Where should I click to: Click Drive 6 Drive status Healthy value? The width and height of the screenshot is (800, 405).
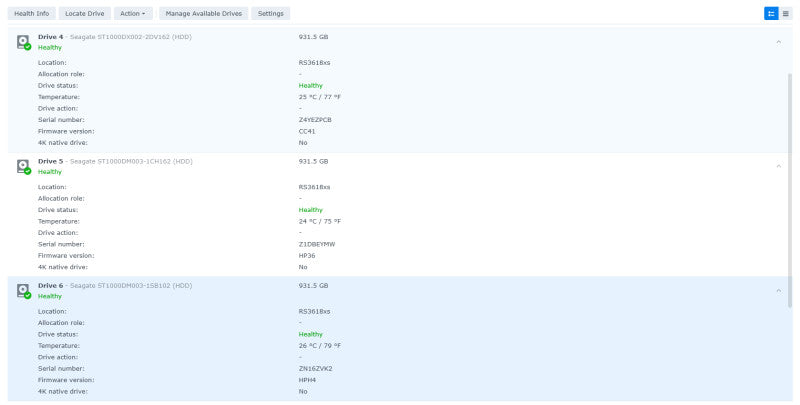tap(311, 335)
